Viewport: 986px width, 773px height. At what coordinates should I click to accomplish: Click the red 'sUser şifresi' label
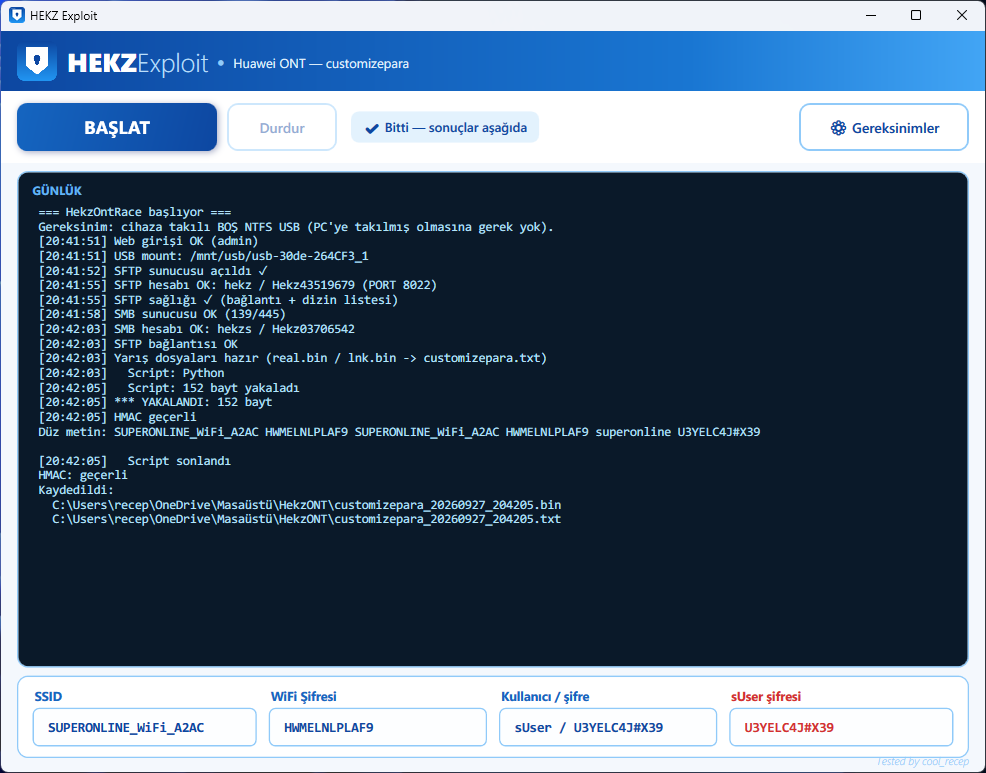click(x=766, y=696)
